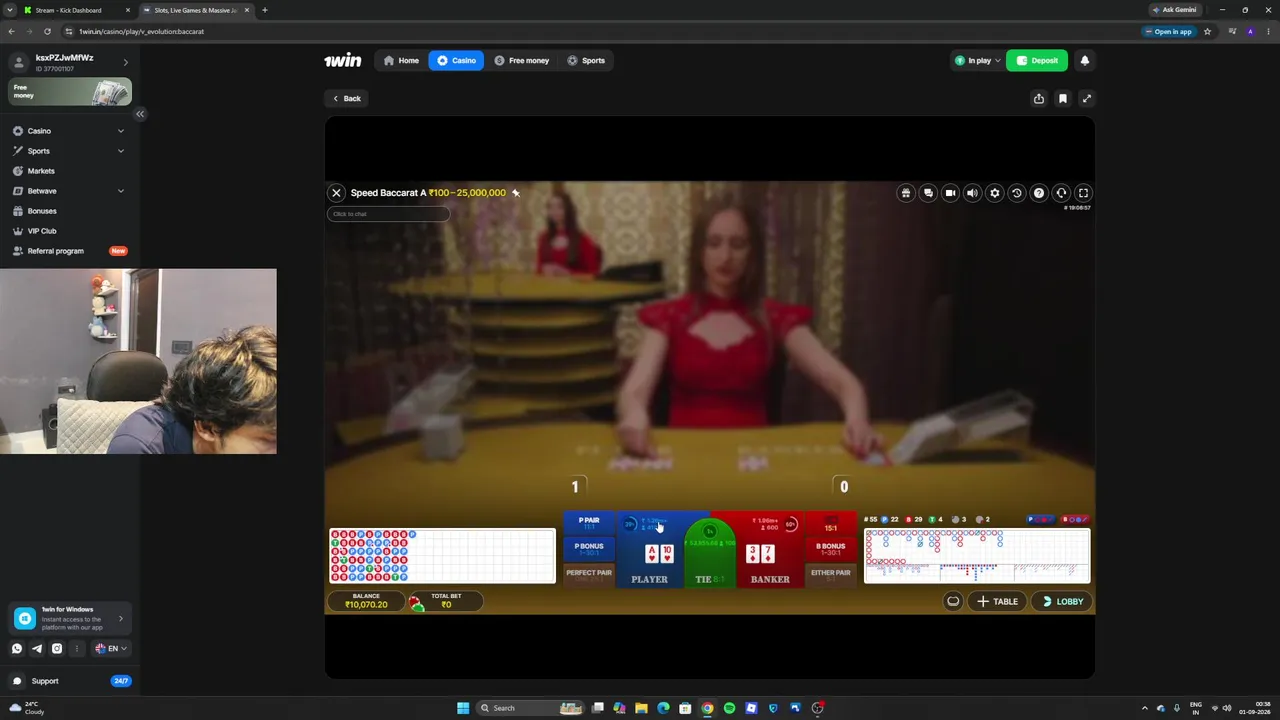
Task: Open the headset live support icon
Action: [x=1061, y=193]
